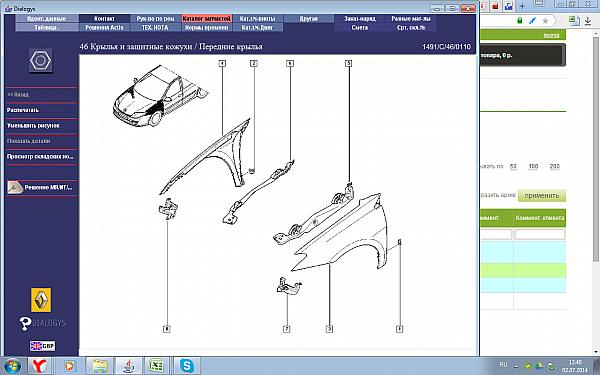600x375 pixels.
Task: Click Распечатать to print the diagram
Action: coord(23,110)
